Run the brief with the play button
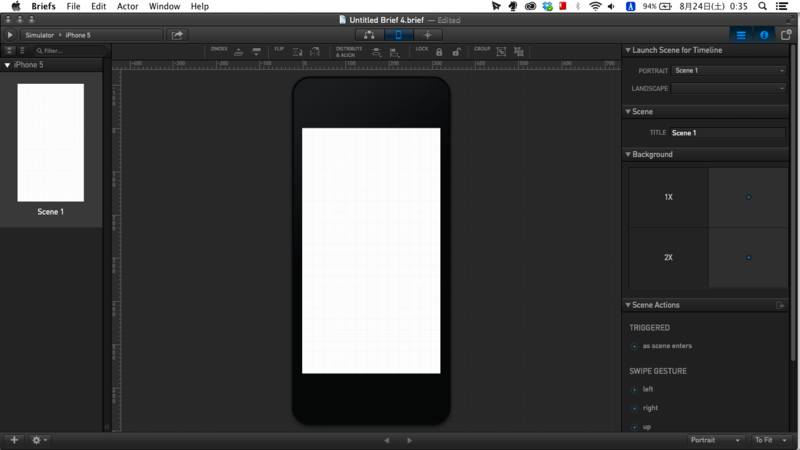Image resolution: width=800 pixels, height=450 pixels. click(10, 35)
